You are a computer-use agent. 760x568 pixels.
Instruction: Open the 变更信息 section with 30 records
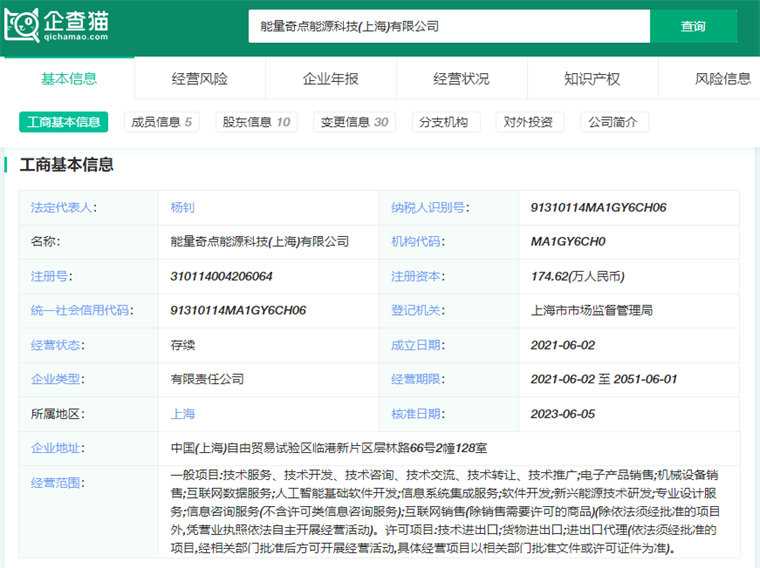(x=354, y=122)
